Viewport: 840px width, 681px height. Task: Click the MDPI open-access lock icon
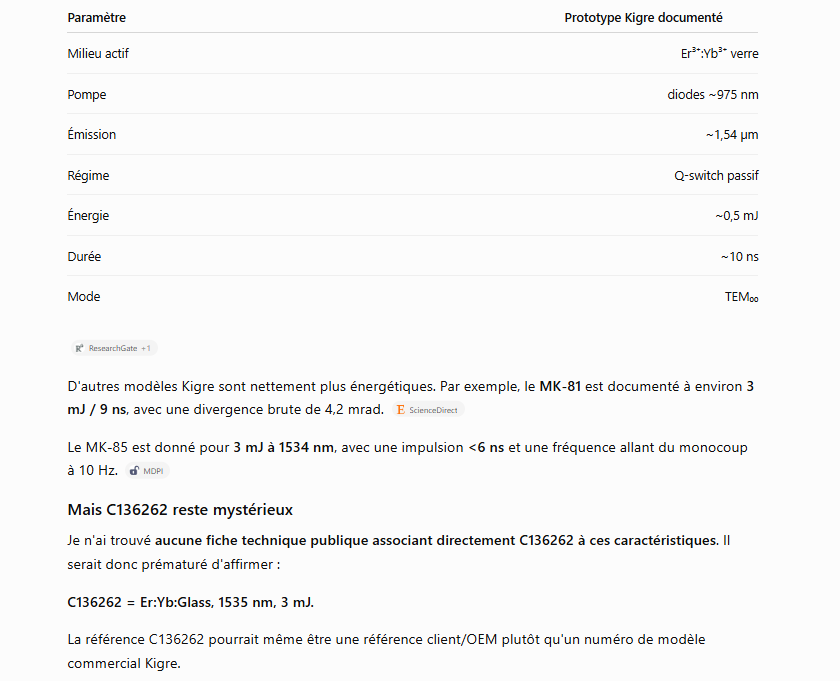pyautogui.click(x=134, y=471)
